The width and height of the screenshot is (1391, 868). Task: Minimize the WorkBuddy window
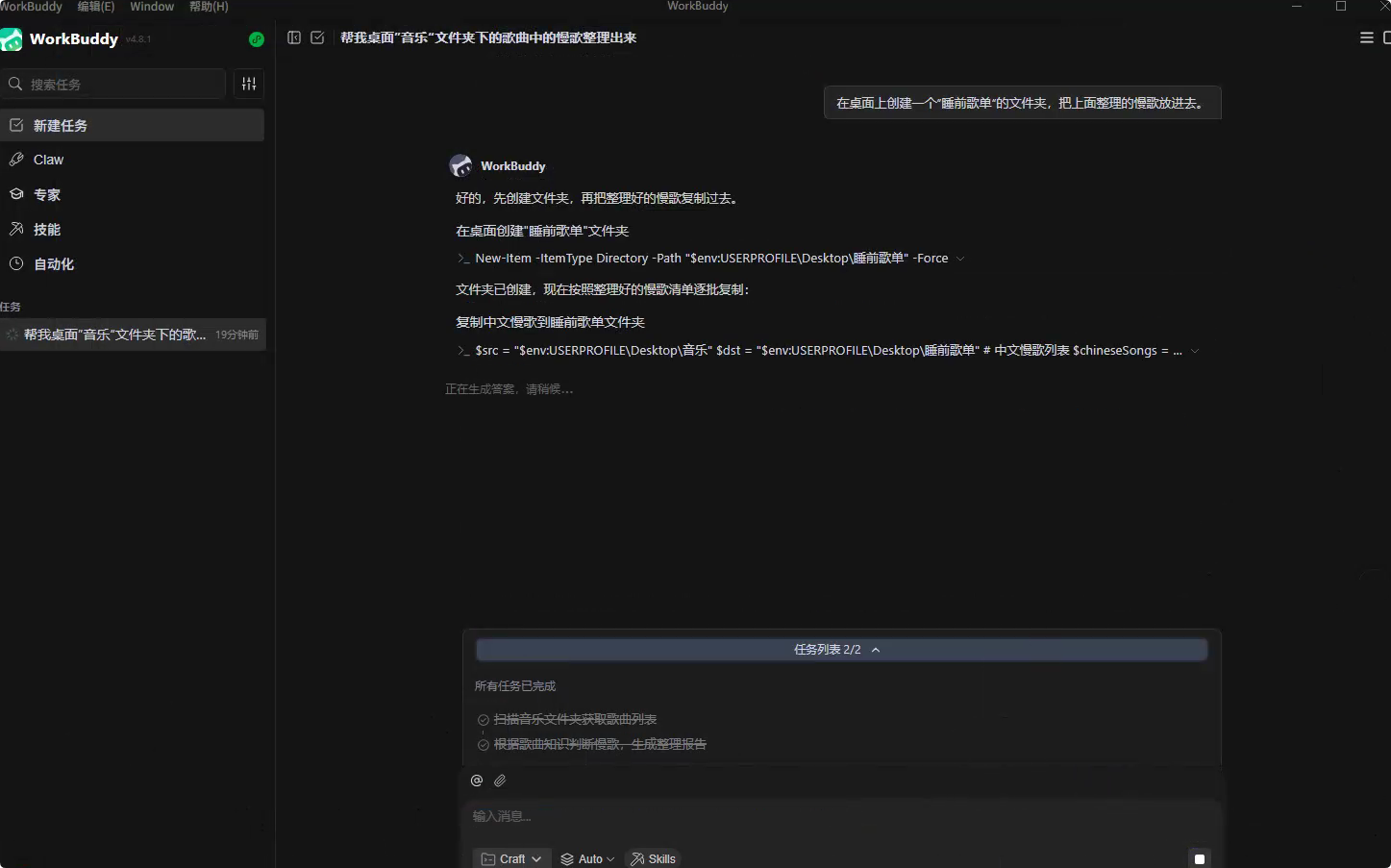[1297, 7]
